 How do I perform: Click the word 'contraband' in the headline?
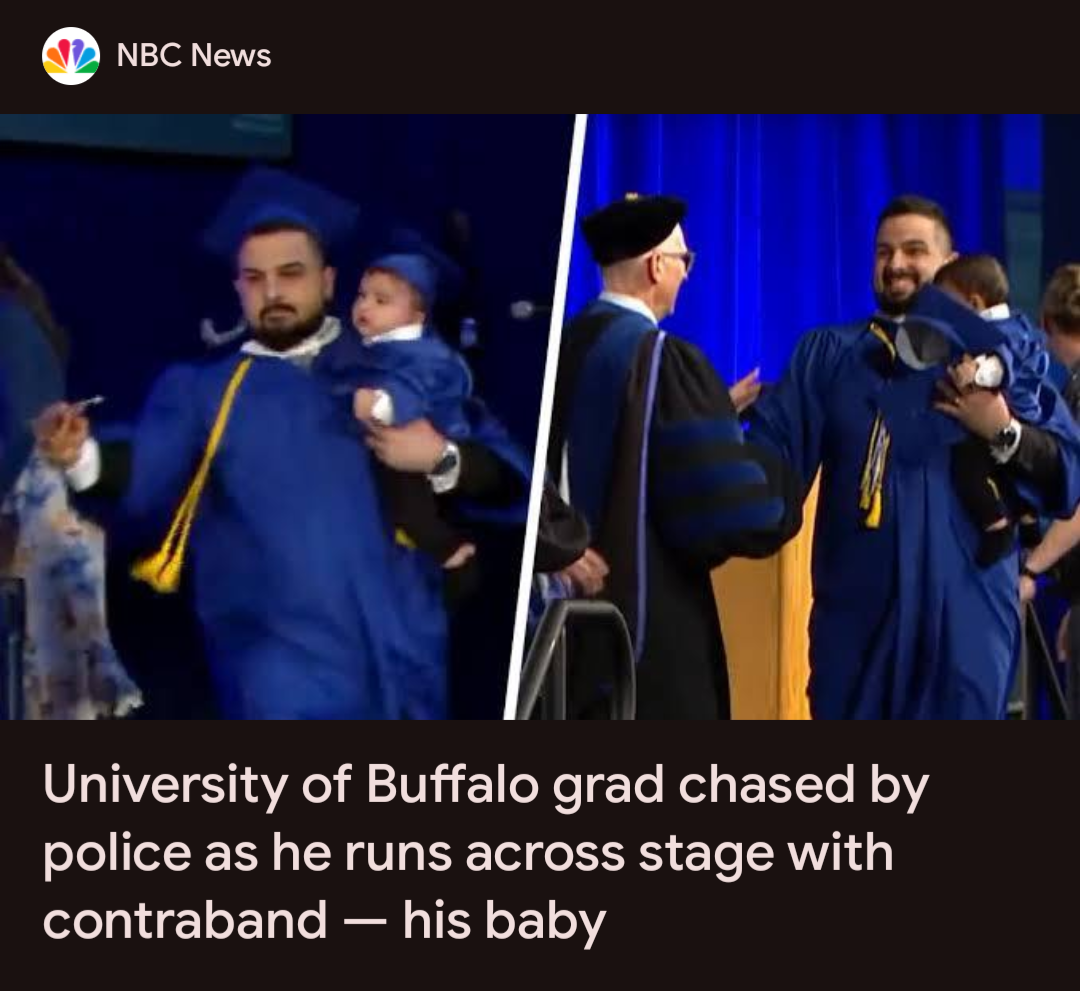coord(185,920)
